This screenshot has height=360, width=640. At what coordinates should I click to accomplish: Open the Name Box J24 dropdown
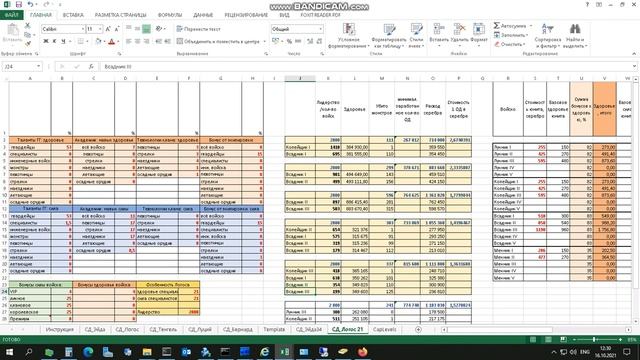[38, 67]
